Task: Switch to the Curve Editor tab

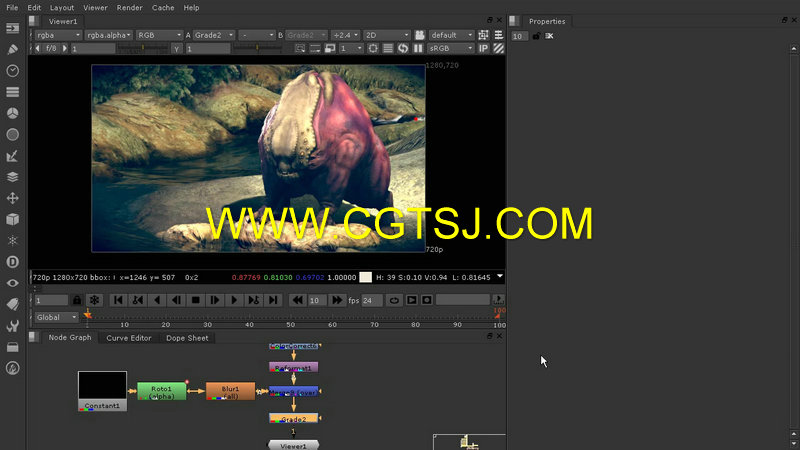Action: click(129, 338)
